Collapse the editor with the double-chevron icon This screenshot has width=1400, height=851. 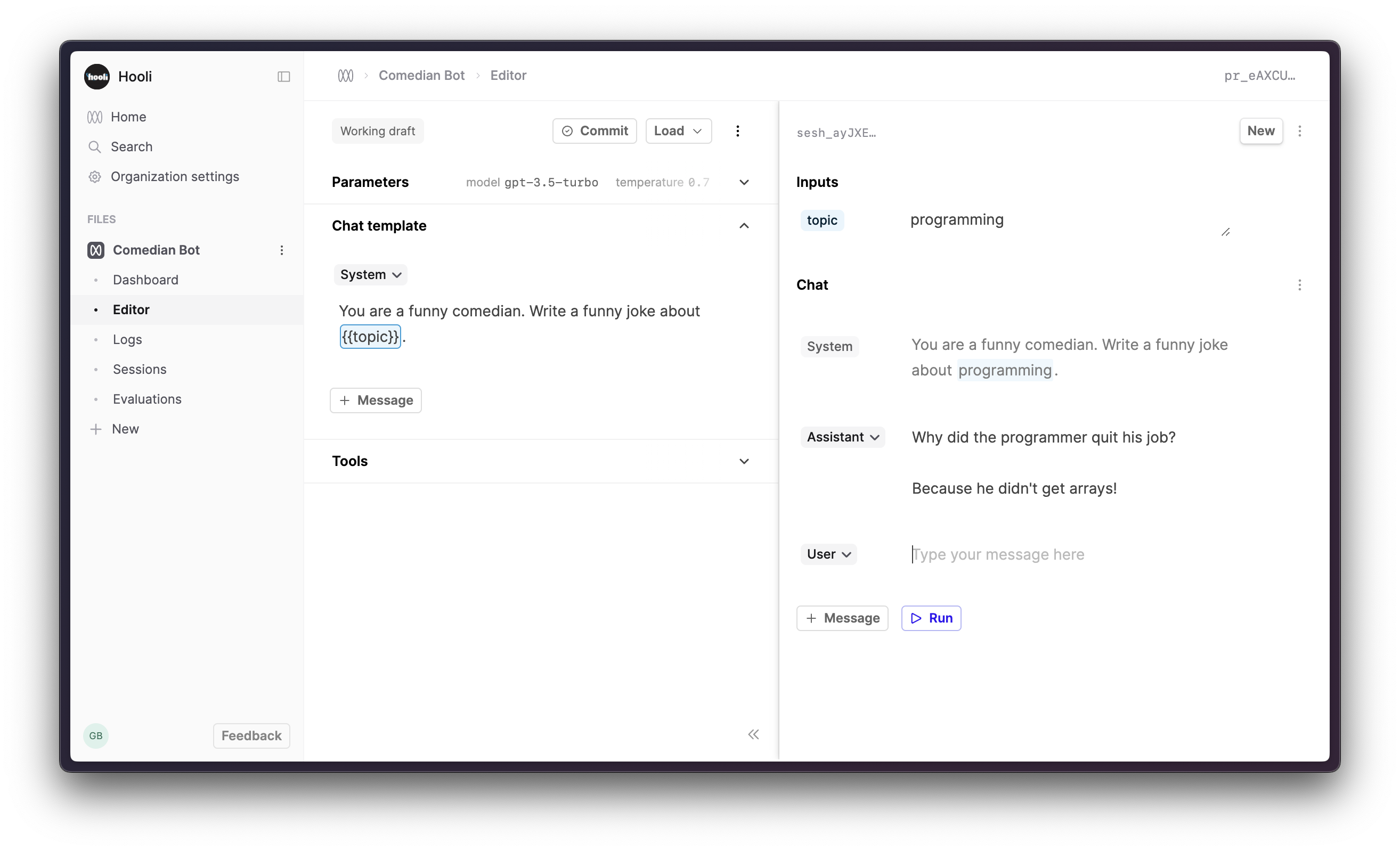click(x=753, y=734)
